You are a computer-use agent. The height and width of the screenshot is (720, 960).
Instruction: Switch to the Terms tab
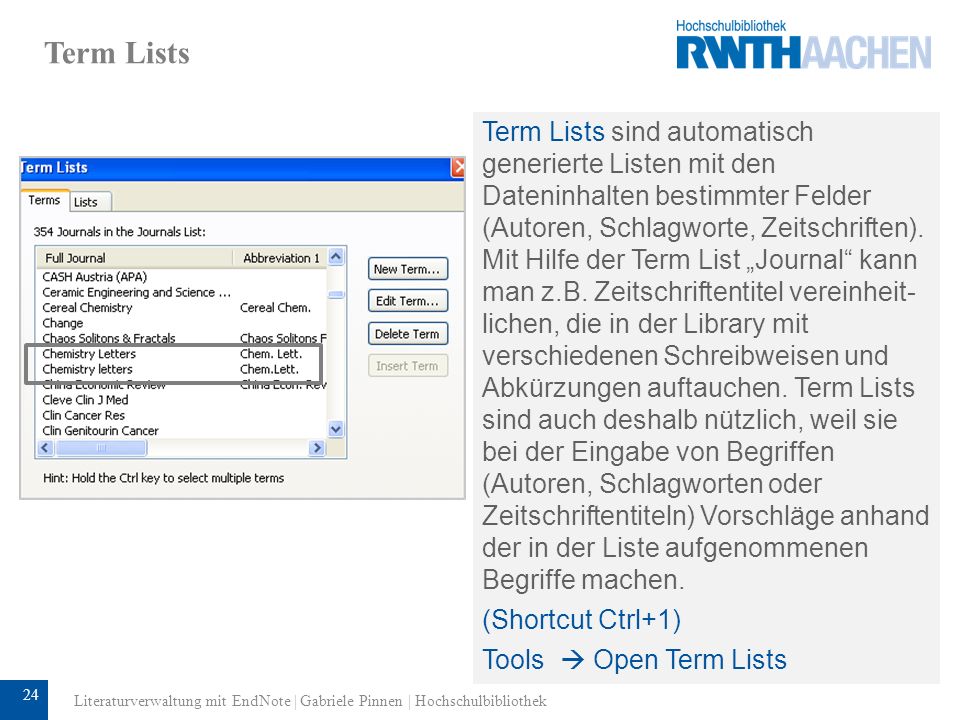44,200
